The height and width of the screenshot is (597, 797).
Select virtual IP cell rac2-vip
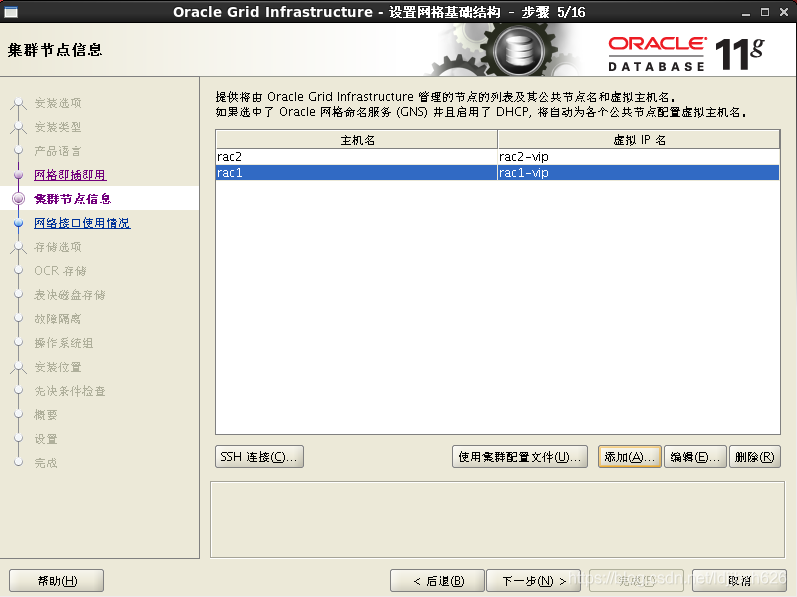[639, 156]
